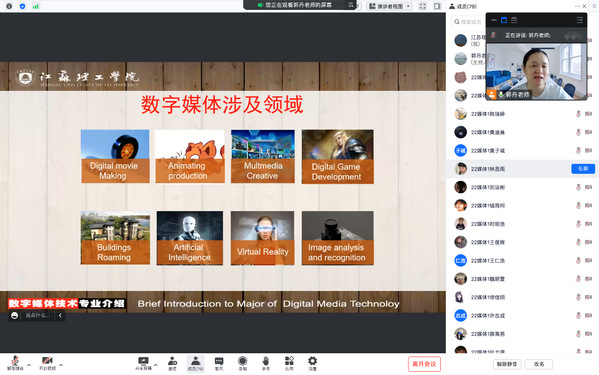Collapse the chat bubble input chevron

click(x=60, y=315)
